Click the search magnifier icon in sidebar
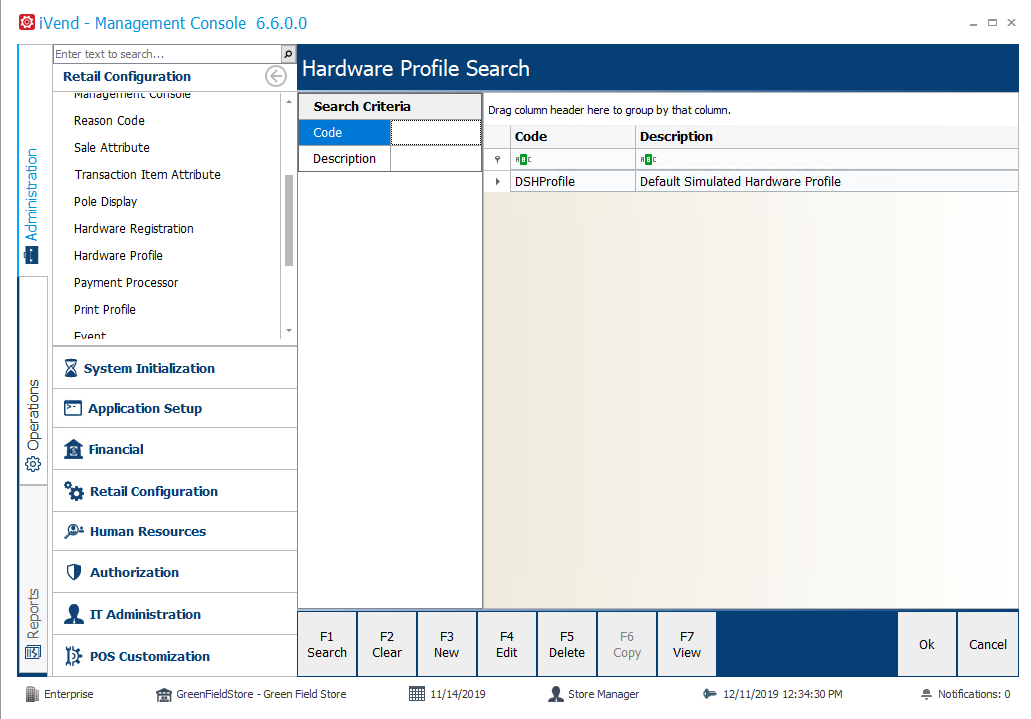This screenshot has height=719, width=1031. [288, 54]
